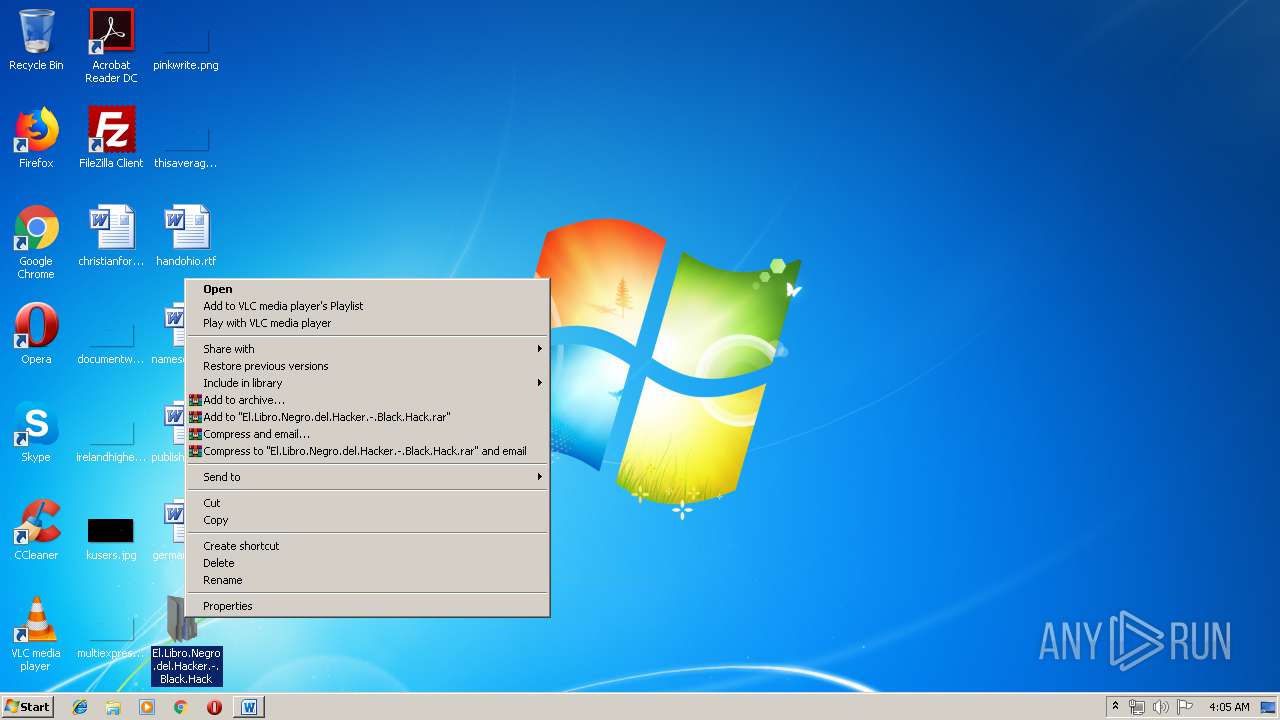Open CCleaner desktop shortcut
This screenshot has height=720, width=1280.
click(x=36, y=530)
